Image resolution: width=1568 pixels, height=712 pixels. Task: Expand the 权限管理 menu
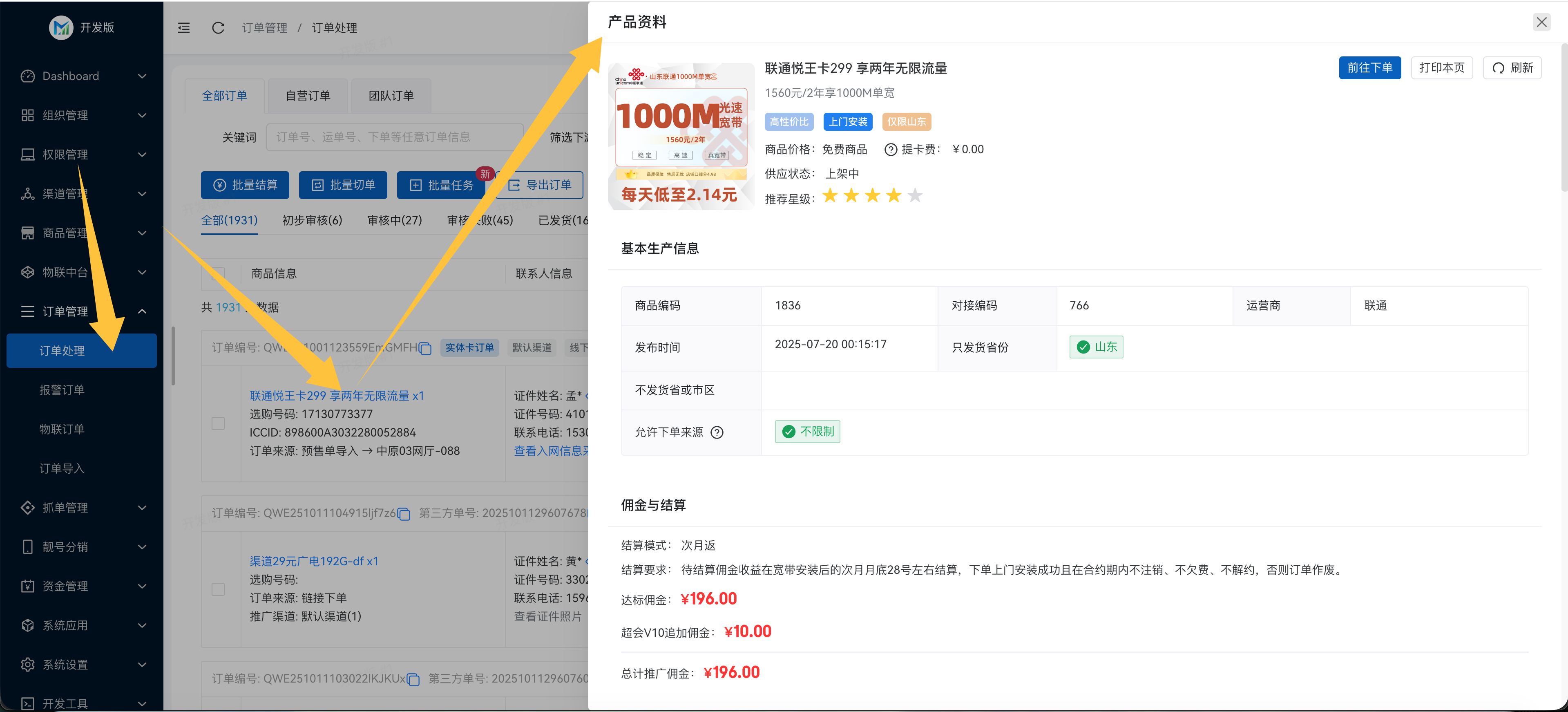(x=82, y=154)
